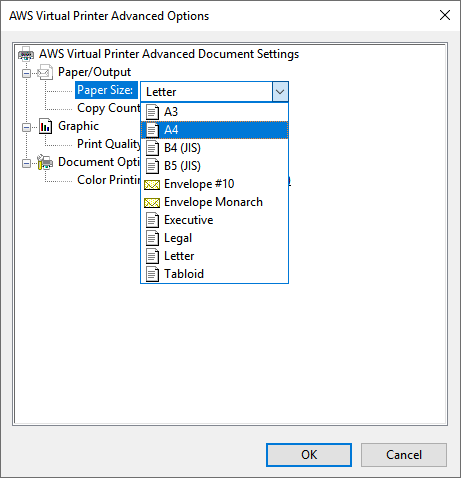Select the Color Printing tree item

[109, 180]
